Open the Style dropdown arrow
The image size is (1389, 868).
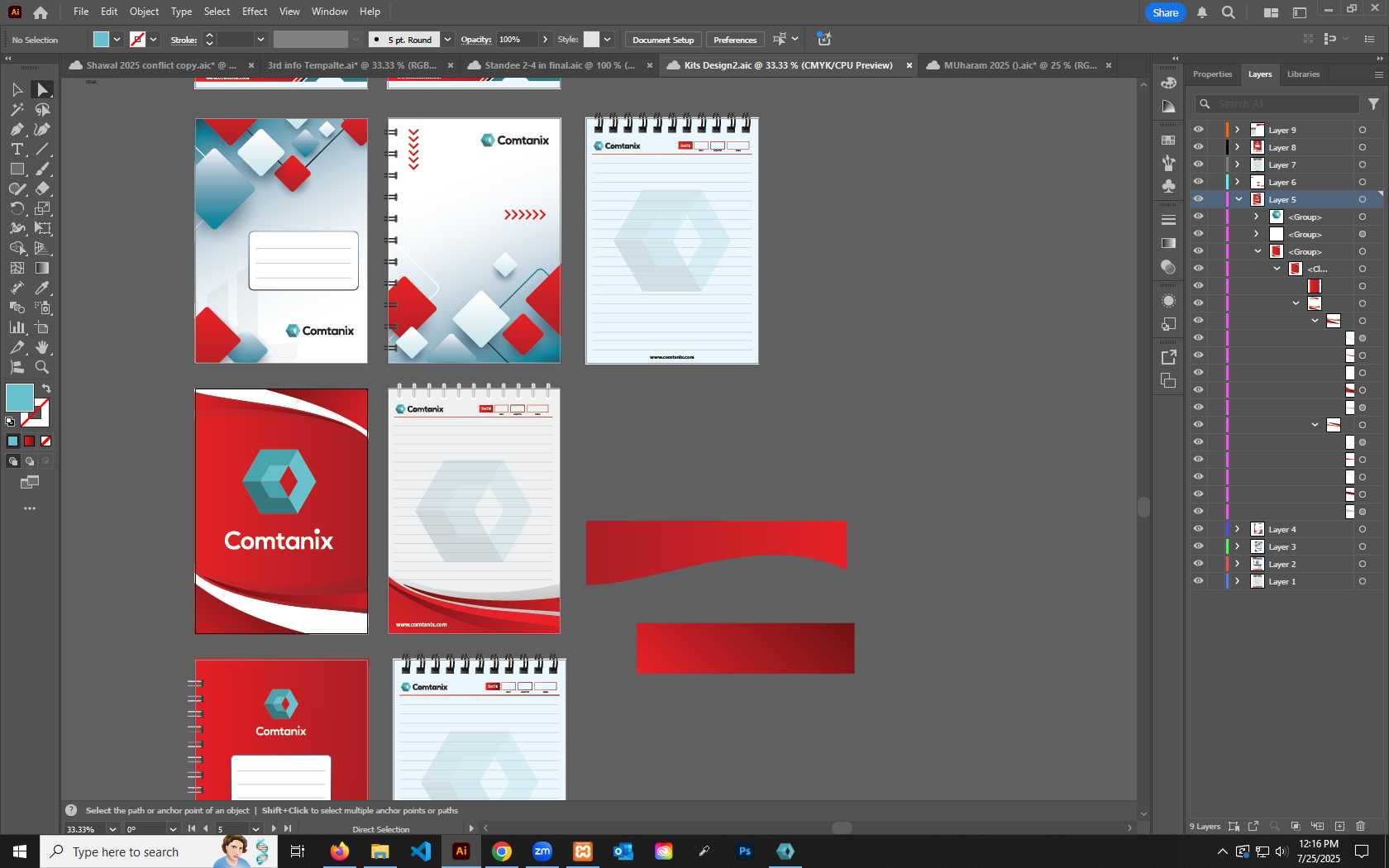coord(607,40)
